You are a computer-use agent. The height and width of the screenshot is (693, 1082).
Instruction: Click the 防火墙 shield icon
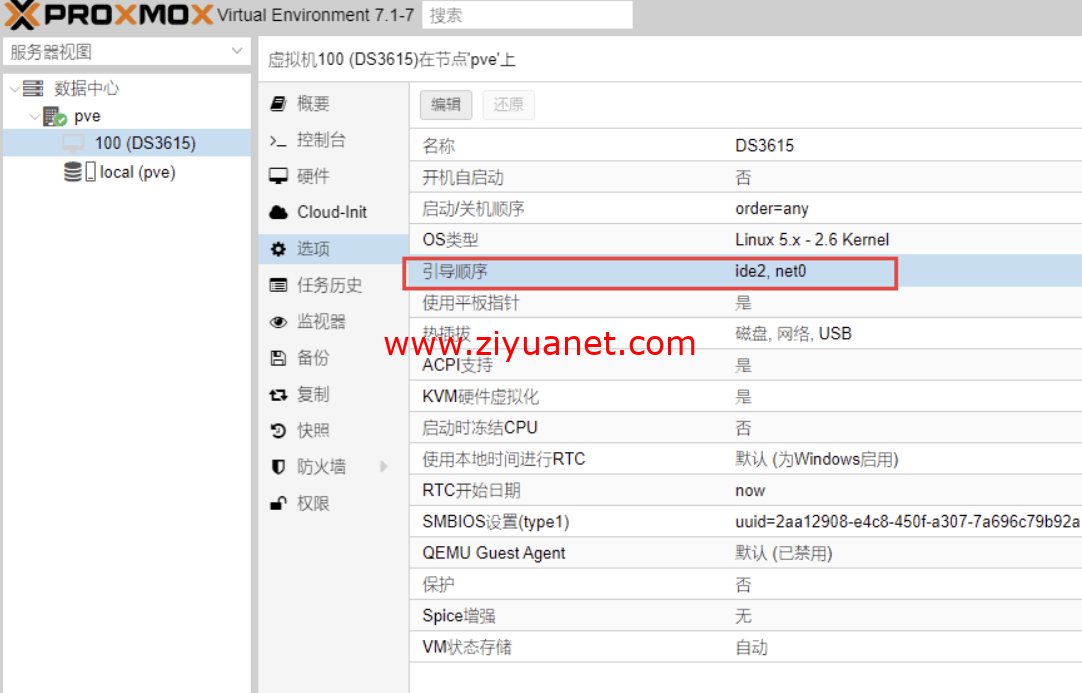point(278,467)
